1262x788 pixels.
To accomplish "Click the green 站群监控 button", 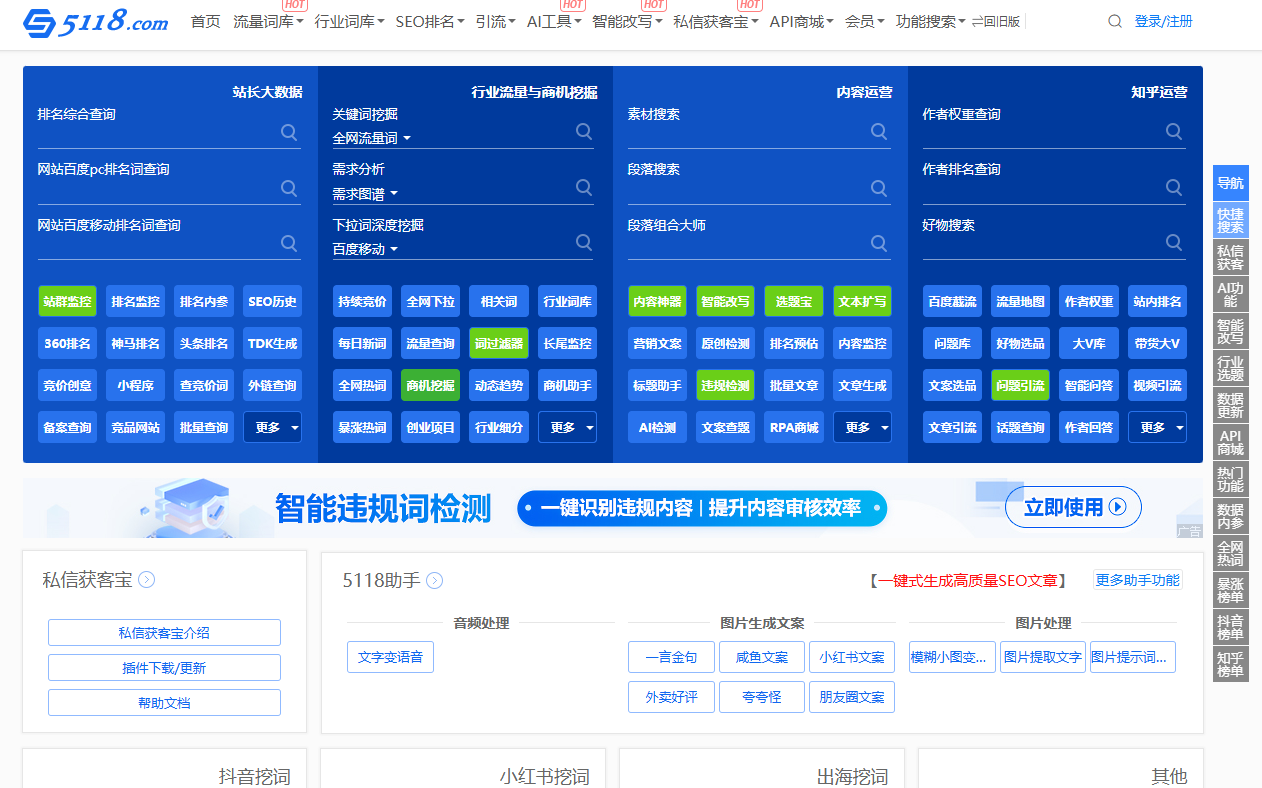I will pyautogui.click(x=68, y=301).
